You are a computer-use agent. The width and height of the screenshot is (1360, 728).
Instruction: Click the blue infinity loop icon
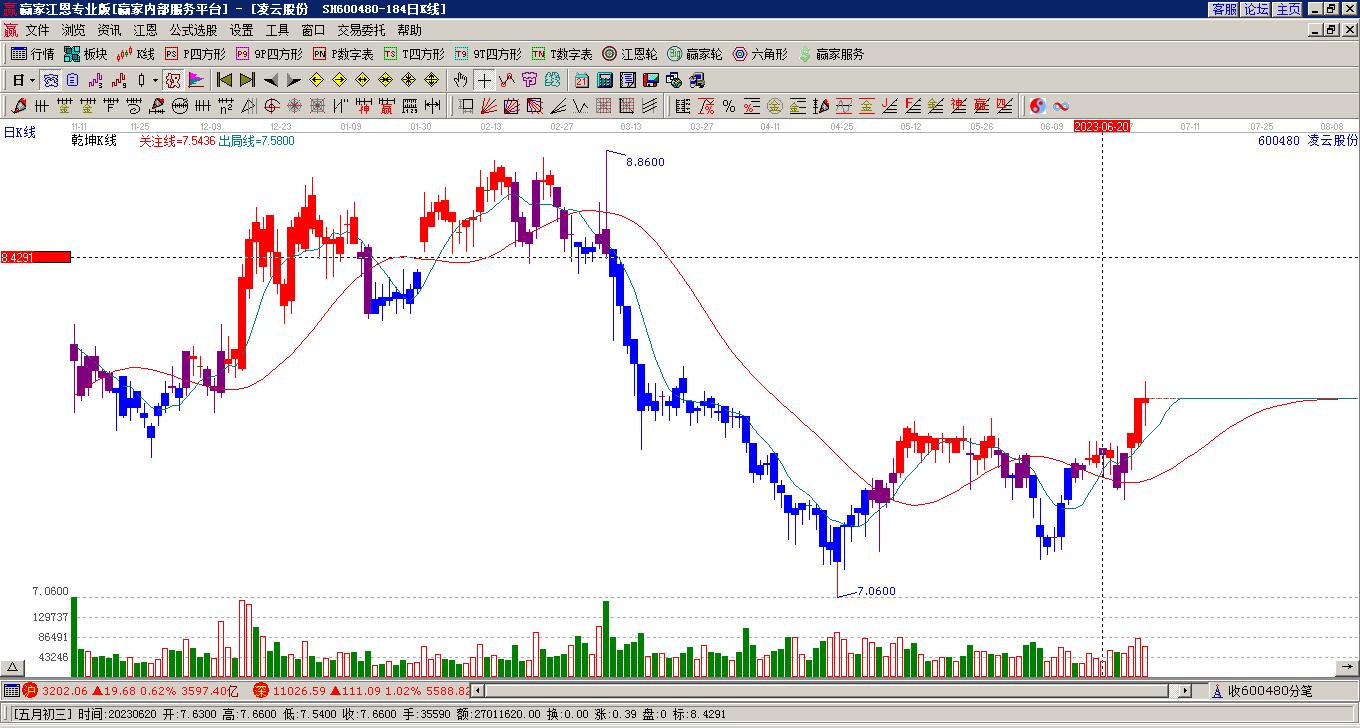(1061, 106)
